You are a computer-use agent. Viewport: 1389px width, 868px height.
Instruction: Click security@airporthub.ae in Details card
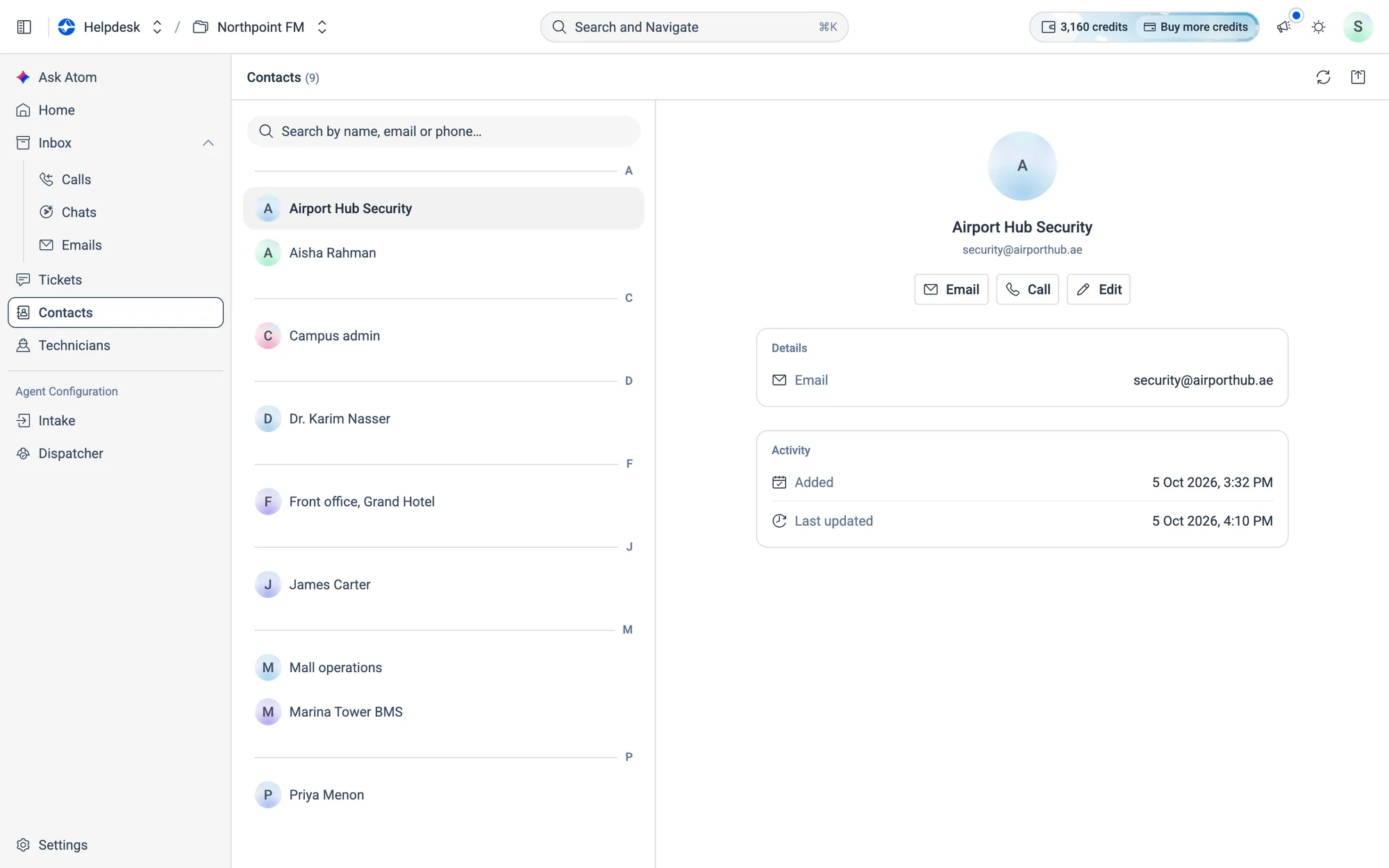(1203, 380)
